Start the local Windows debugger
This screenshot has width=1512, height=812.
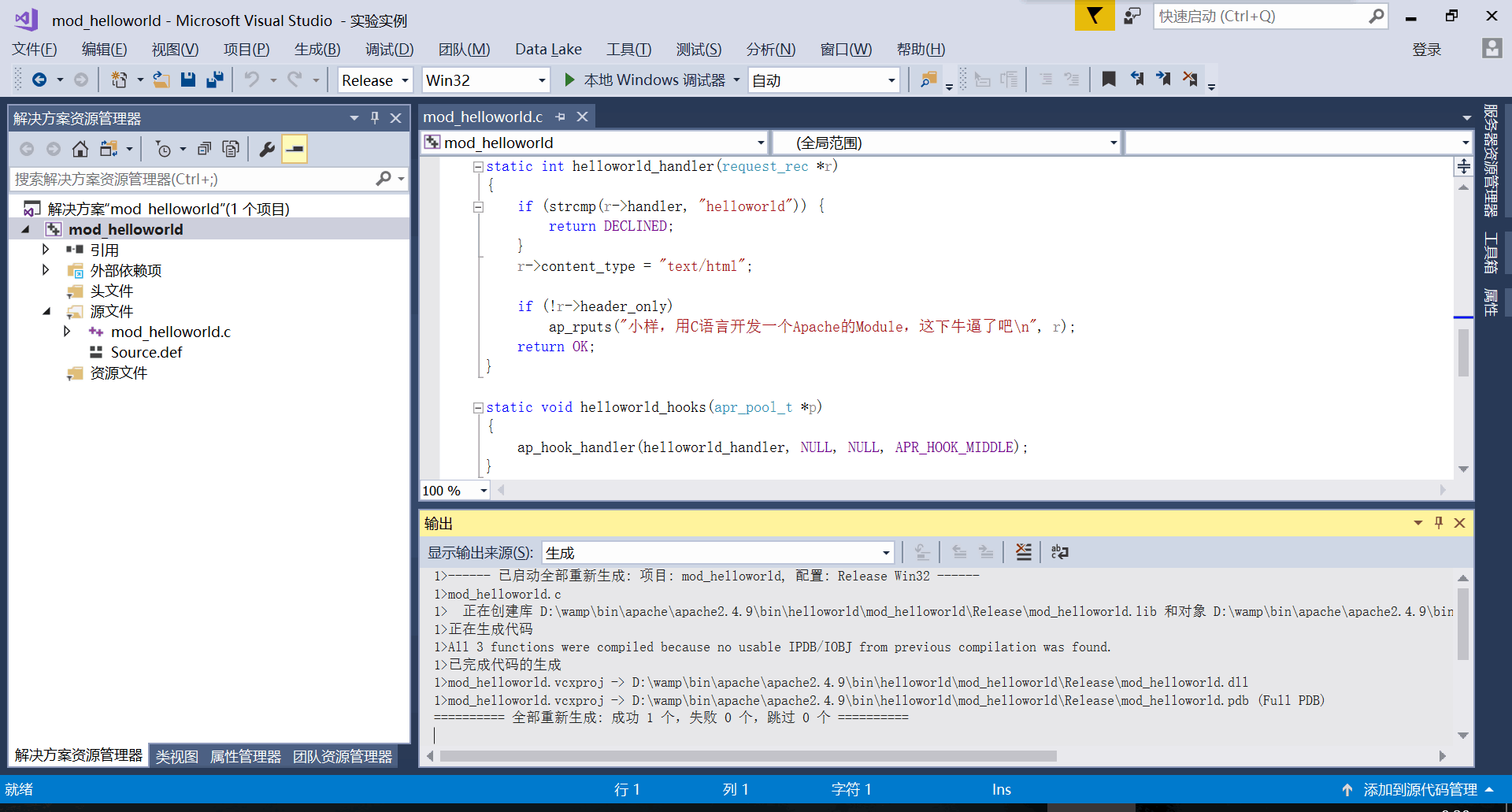click(645, 80)
